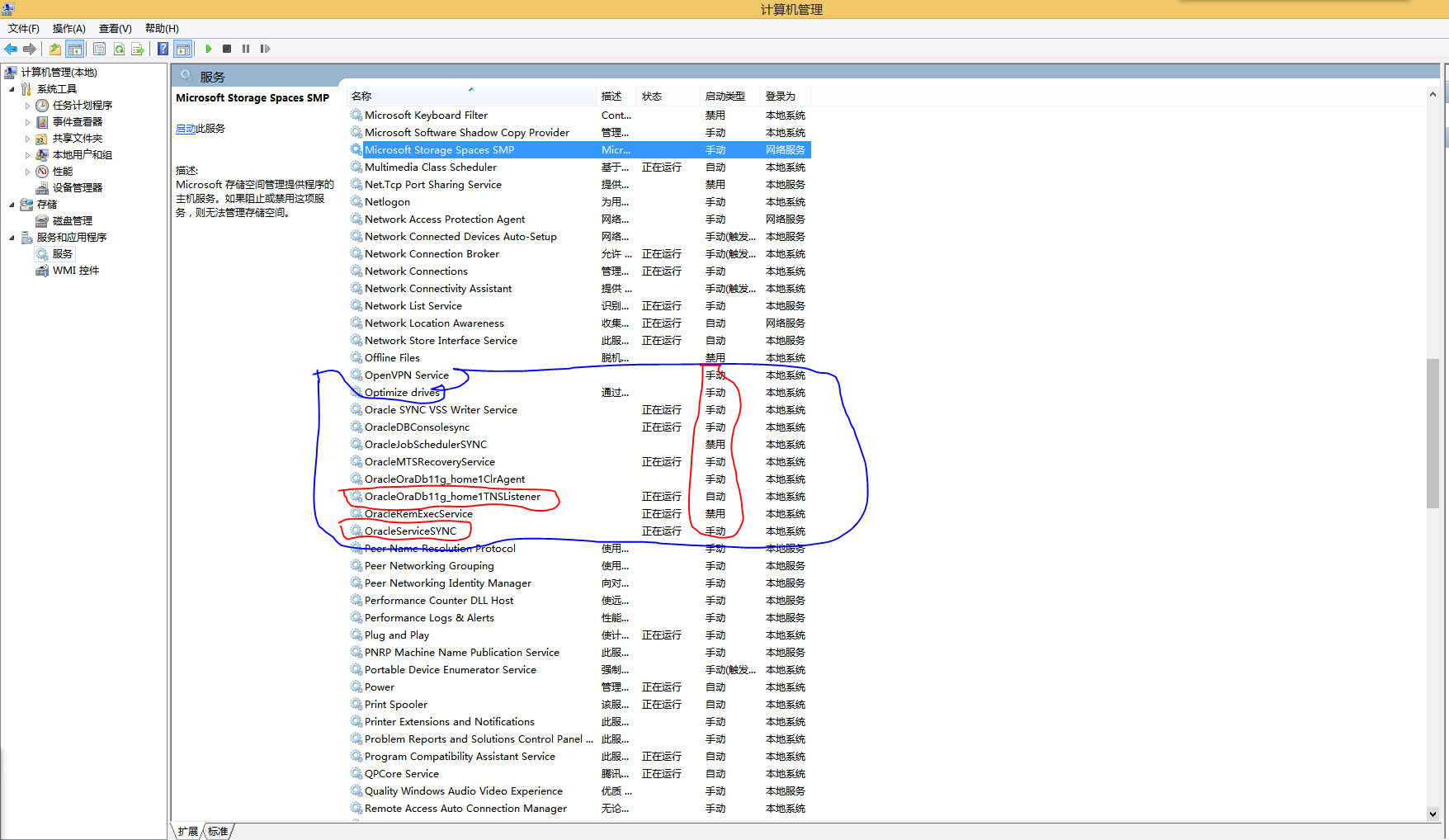Open the 文件(F) menu

tap(24, 28)
